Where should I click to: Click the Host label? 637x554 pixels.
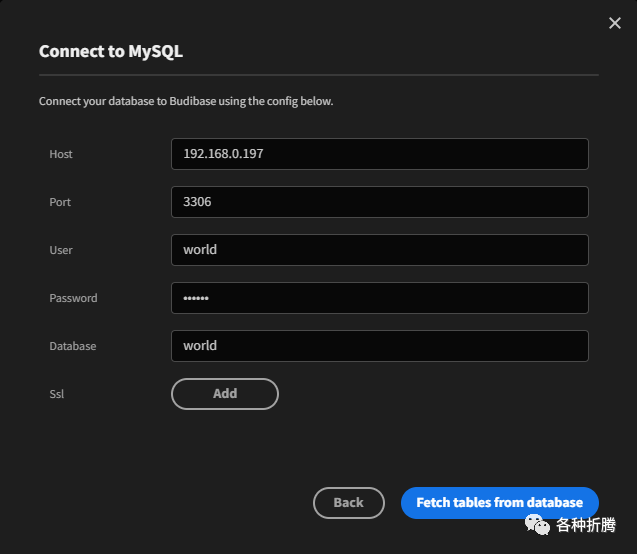click(x=61, y=154)
